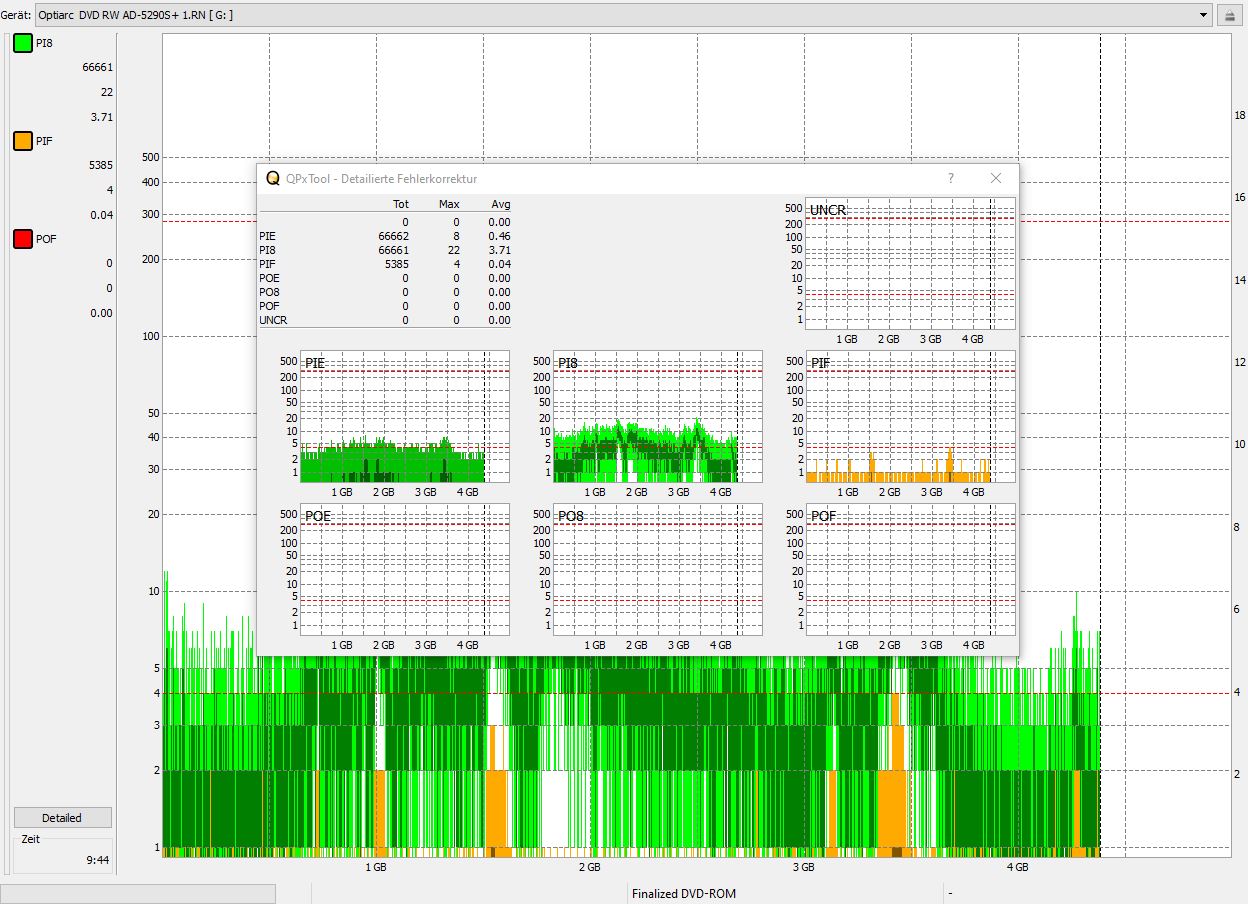The width and height of the screenshot is (1248, 904).
Task: Click the question mark help button in dialog
Action: [x=951, y=178]
